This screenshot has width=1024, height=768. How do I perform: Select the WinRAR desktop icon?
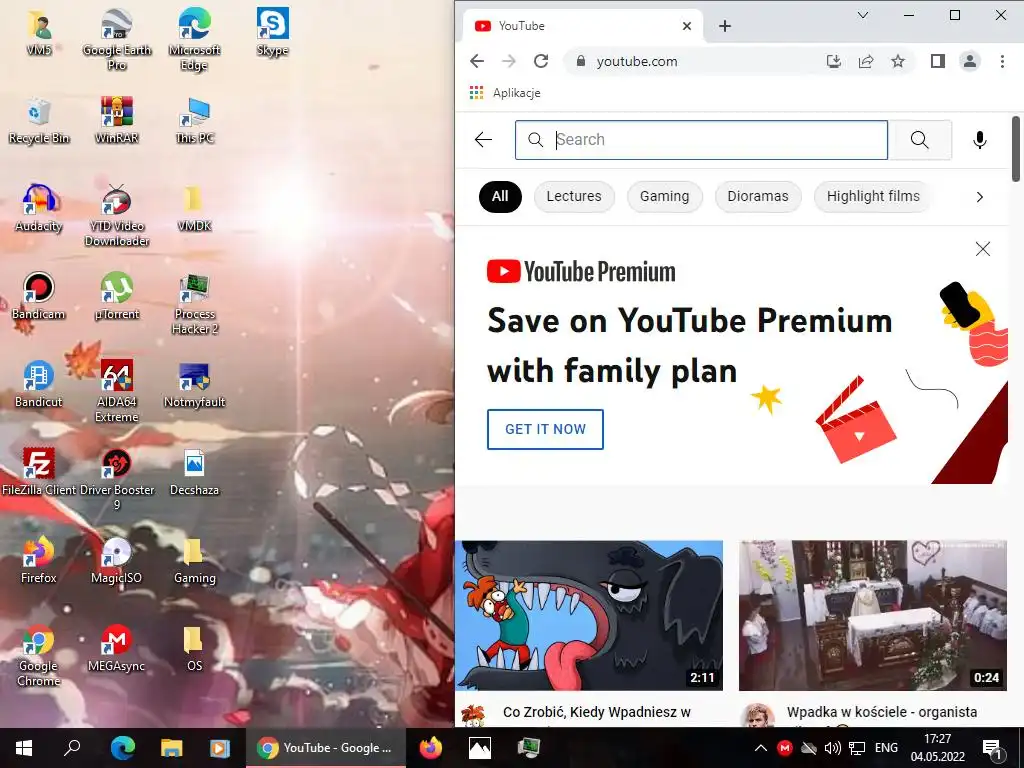(117, 121)
